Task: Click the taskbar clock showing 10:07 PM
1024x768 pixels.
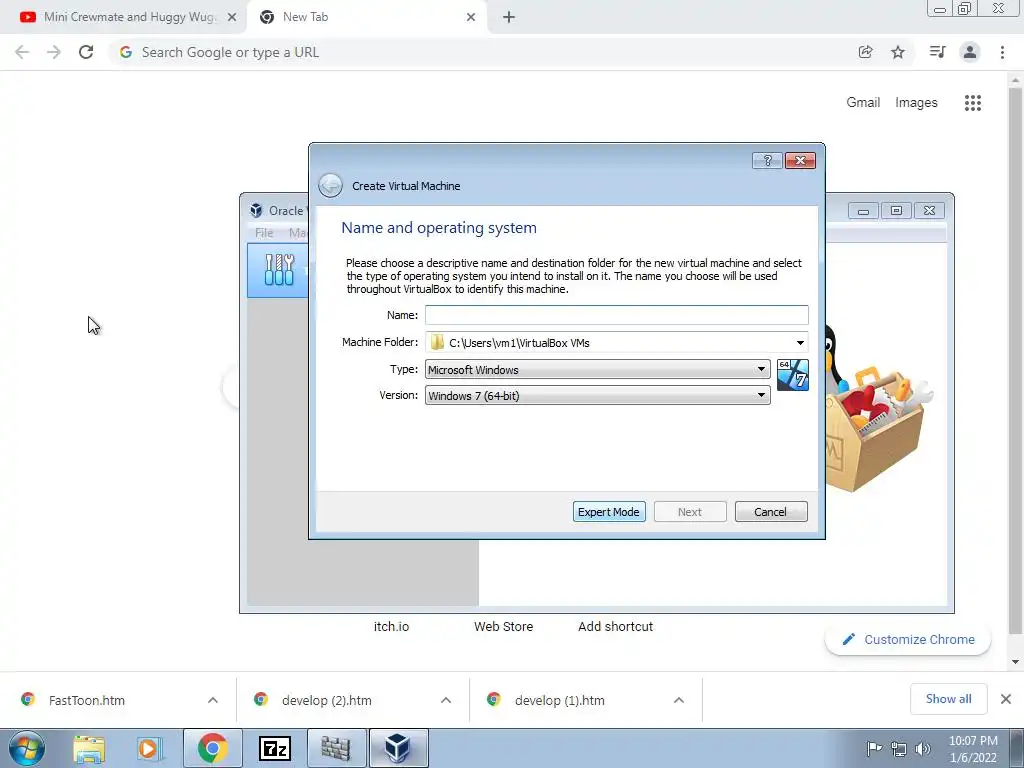Action: click(973, 748)
